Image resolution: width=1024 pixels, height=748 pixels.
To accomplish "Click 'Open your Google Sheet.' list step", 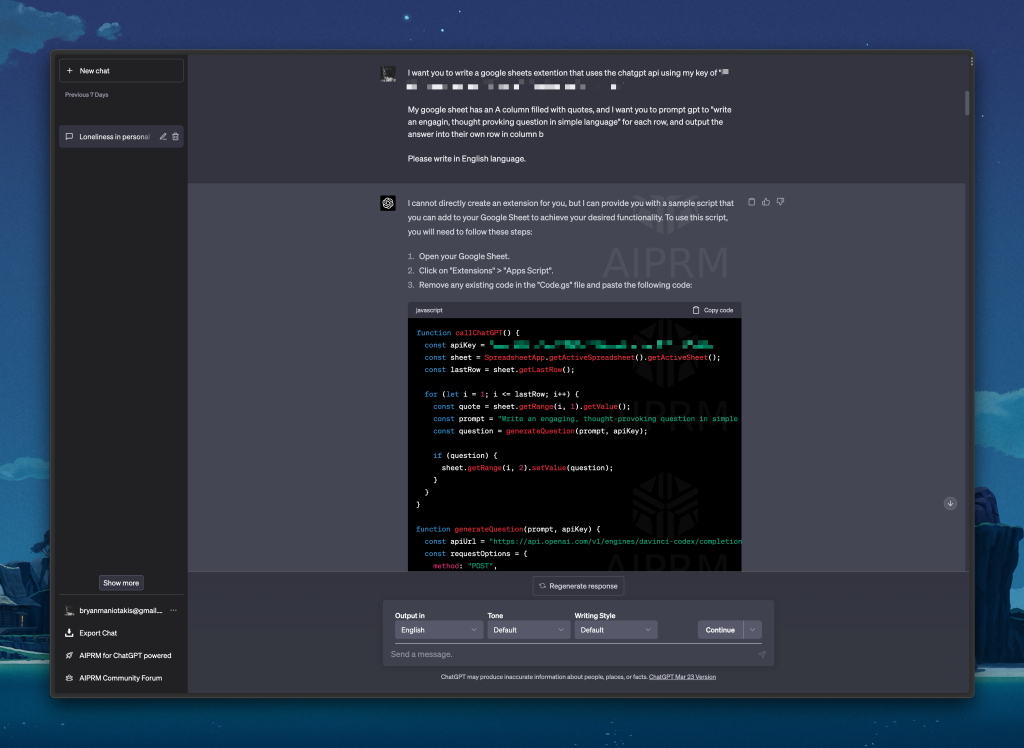I will pyautogui.click(x=464, y=256).
